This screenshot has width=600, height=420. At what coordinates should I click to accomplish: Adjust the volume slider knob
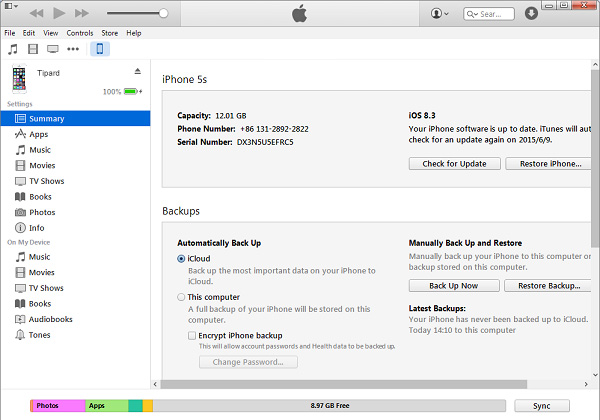click(x=163, y=13)
